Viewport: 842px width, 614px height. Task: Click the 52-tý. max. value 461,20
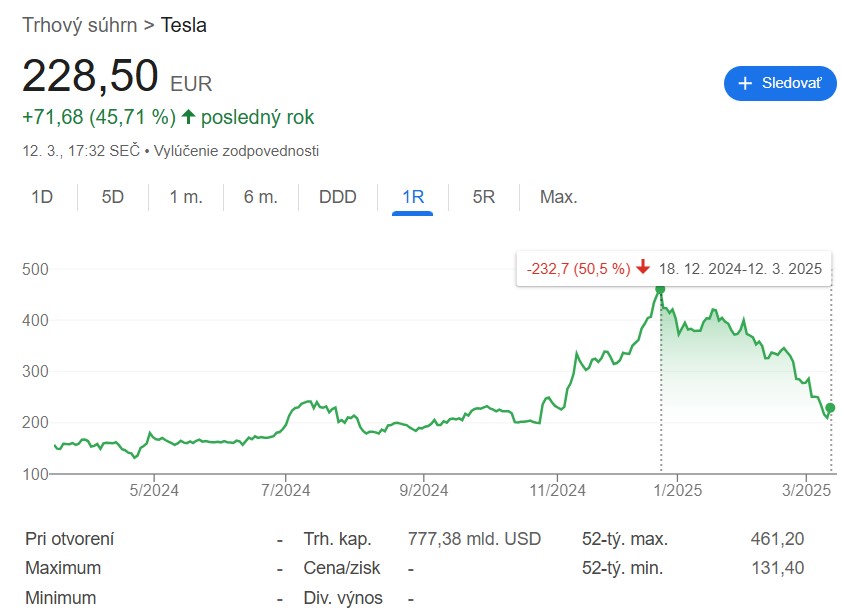pyautogui.click(x=777, y=539)
